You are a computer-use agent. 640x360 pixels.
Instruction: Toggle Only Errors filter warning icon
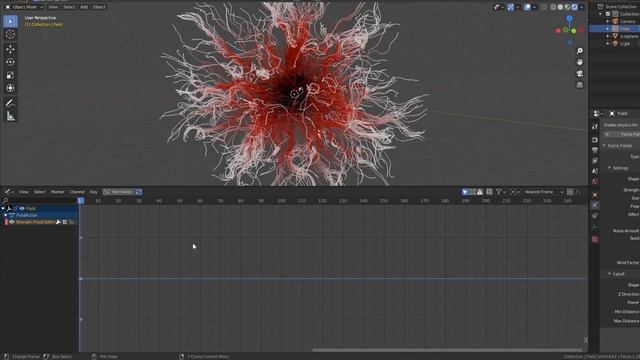coord(480,192)
